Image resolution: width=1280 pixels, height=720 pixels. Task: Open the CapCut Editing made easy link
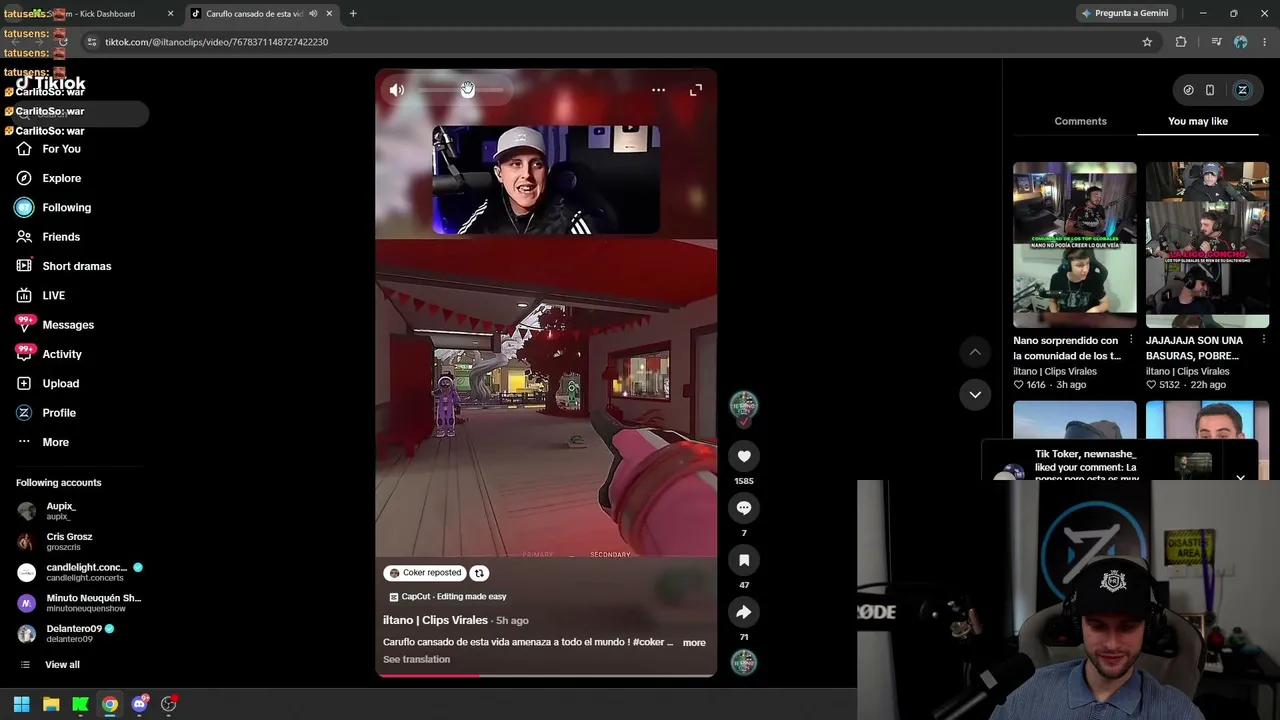(x=447, y=597)
